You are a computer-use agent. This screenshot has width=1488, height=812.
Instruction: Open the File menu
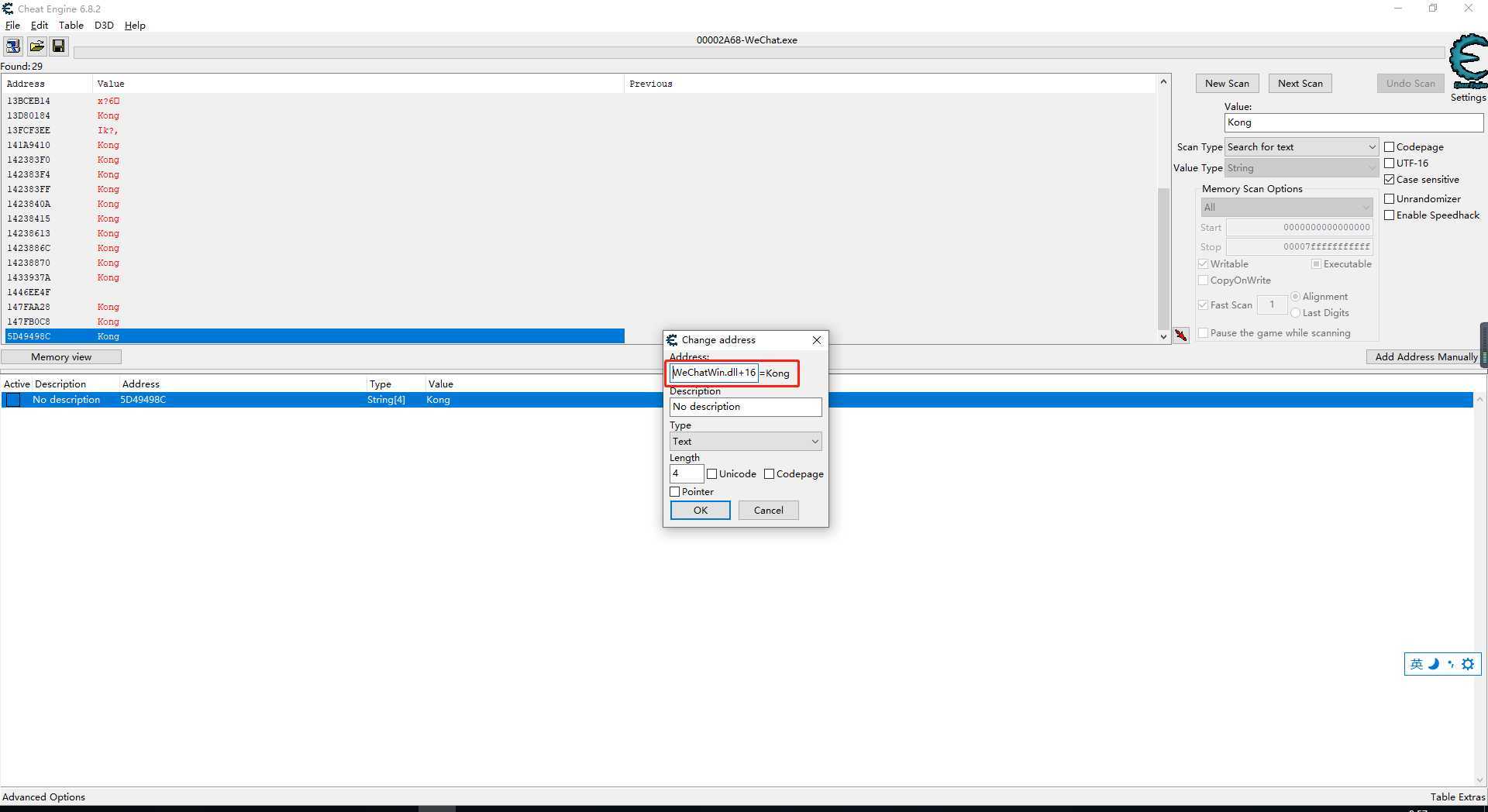pos(12,26)
